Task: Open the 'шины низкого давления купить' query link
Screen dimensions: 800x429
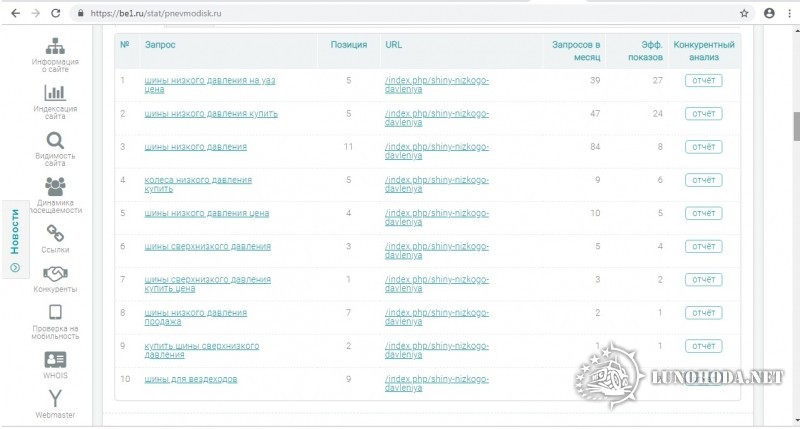Action: (x=211, y=113)
